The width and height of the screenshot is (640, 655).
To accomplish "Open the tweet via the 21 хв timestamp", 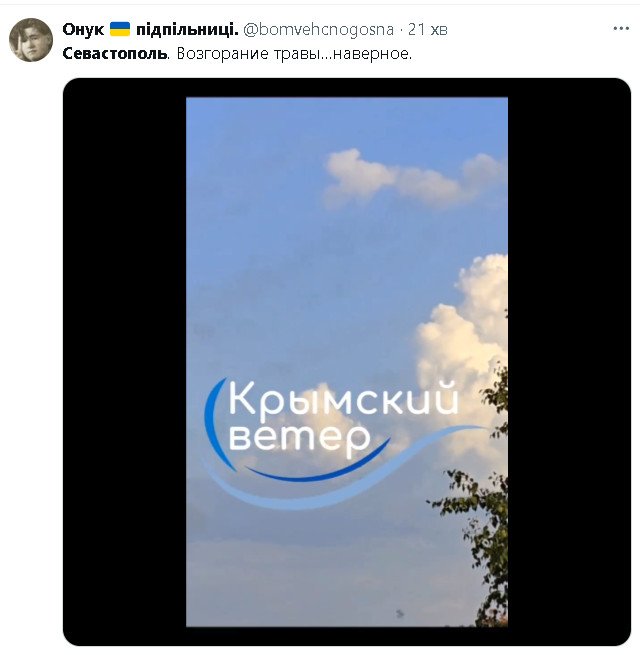I will click(427, 29).
